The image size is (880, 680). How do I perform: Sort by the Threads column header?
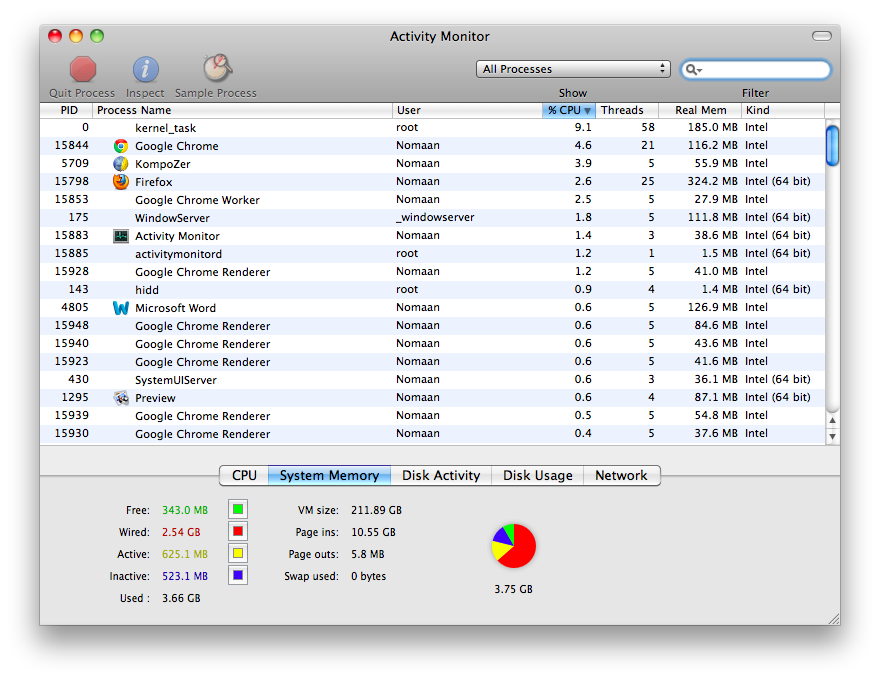click(x=626, y=110)
